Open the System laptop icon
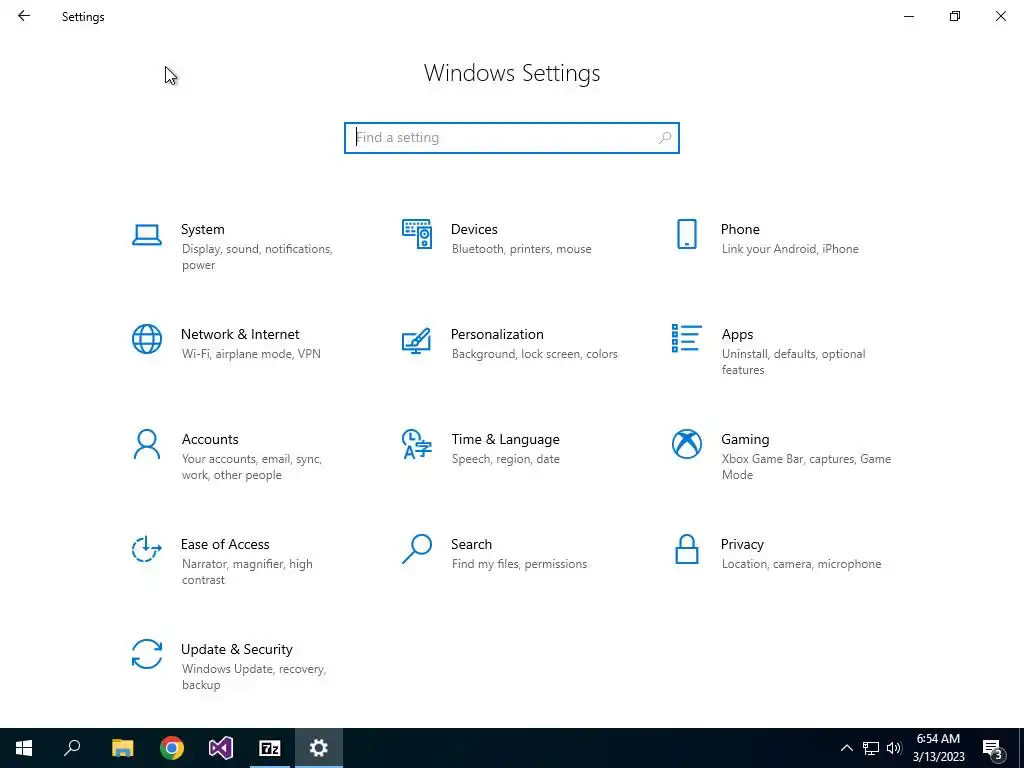This screenshot has width=1024, height=768. (x=147, y=234)
